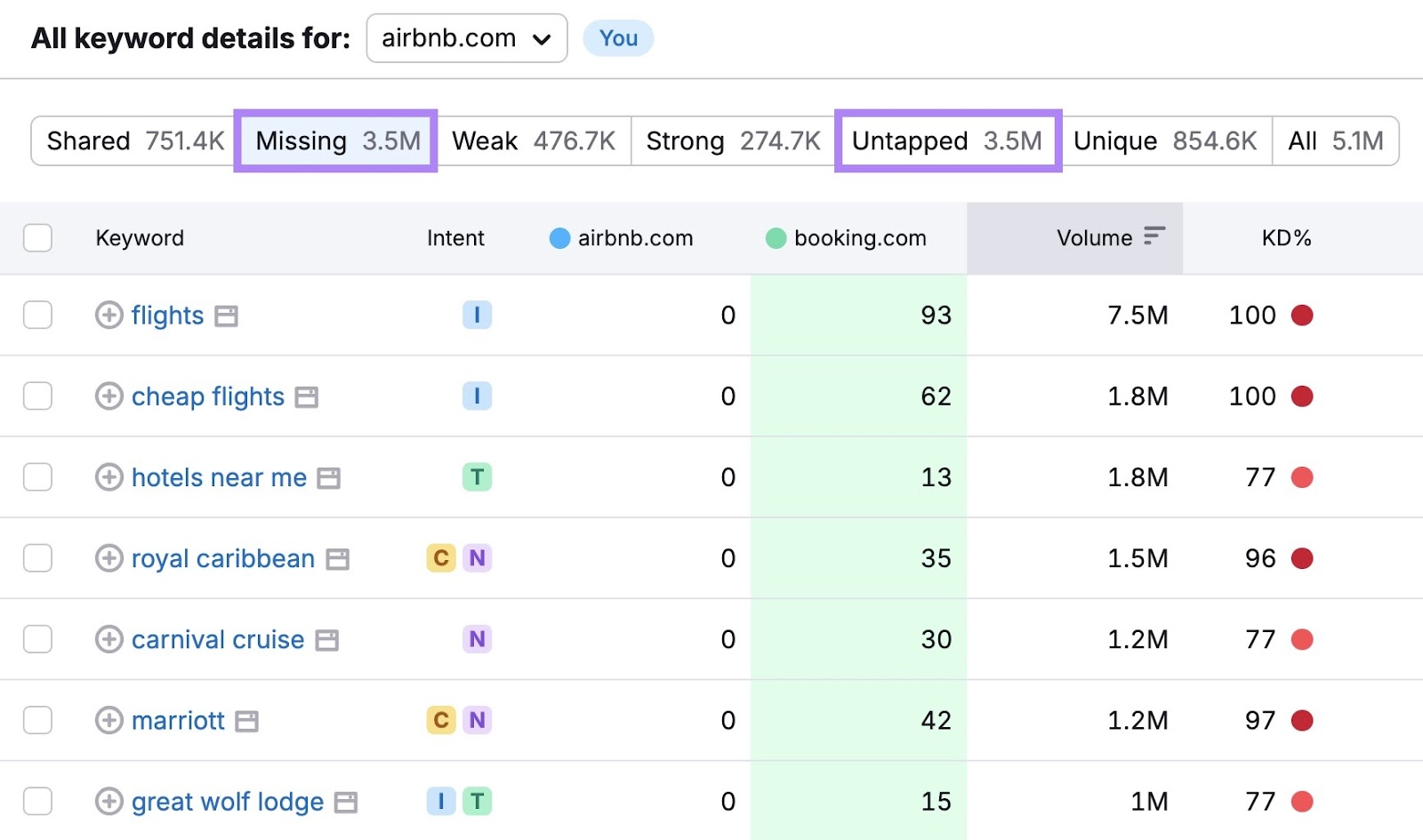Open the "hotels near me" keyword link
This screenshot has height=840, width=1423.
(x=218, y=477)
